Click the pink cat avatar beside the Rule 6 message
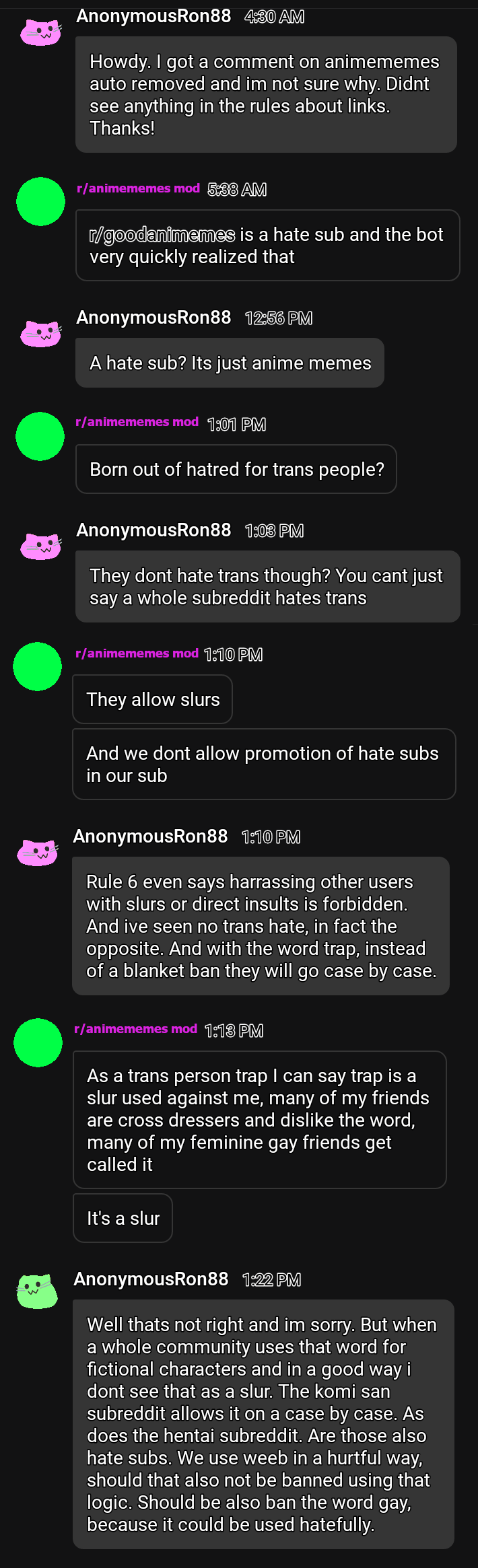478x1568 pixels. [x=37, y=853]
